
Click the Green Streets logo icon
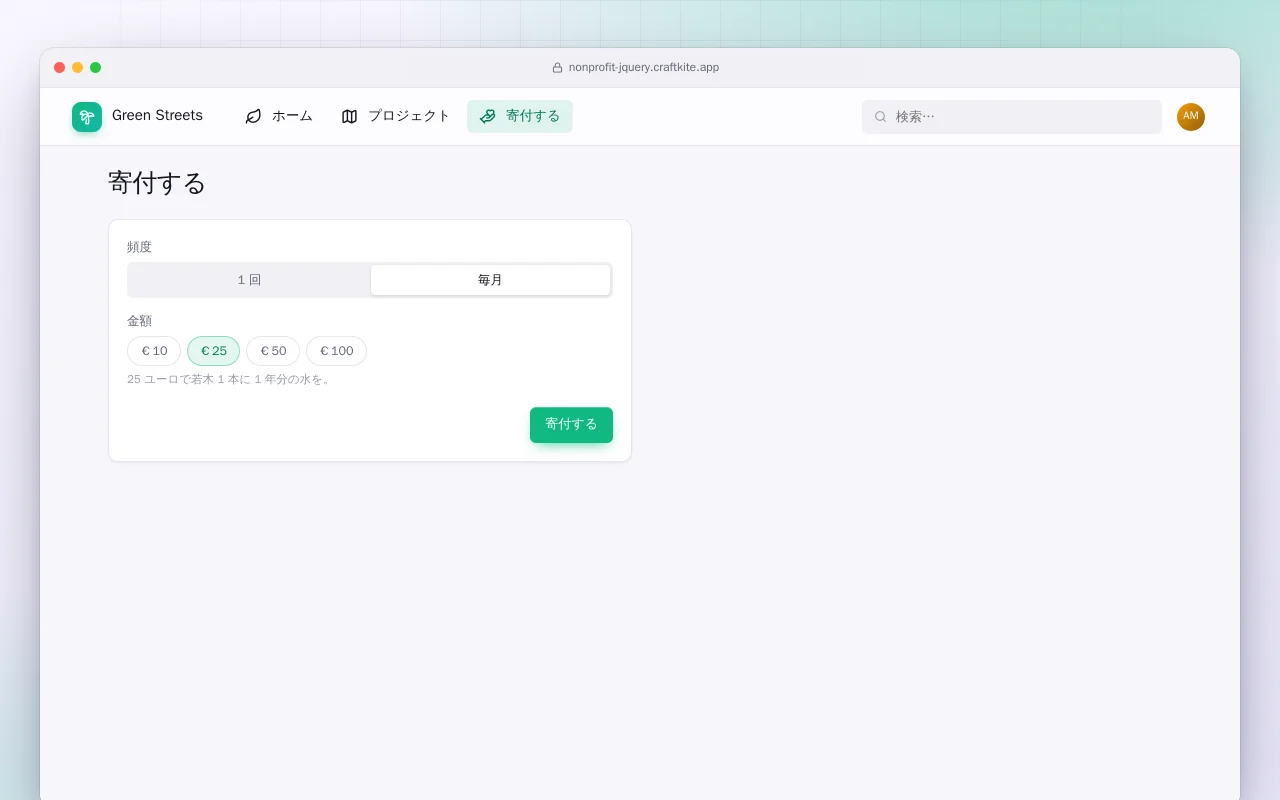click(87, 117)
